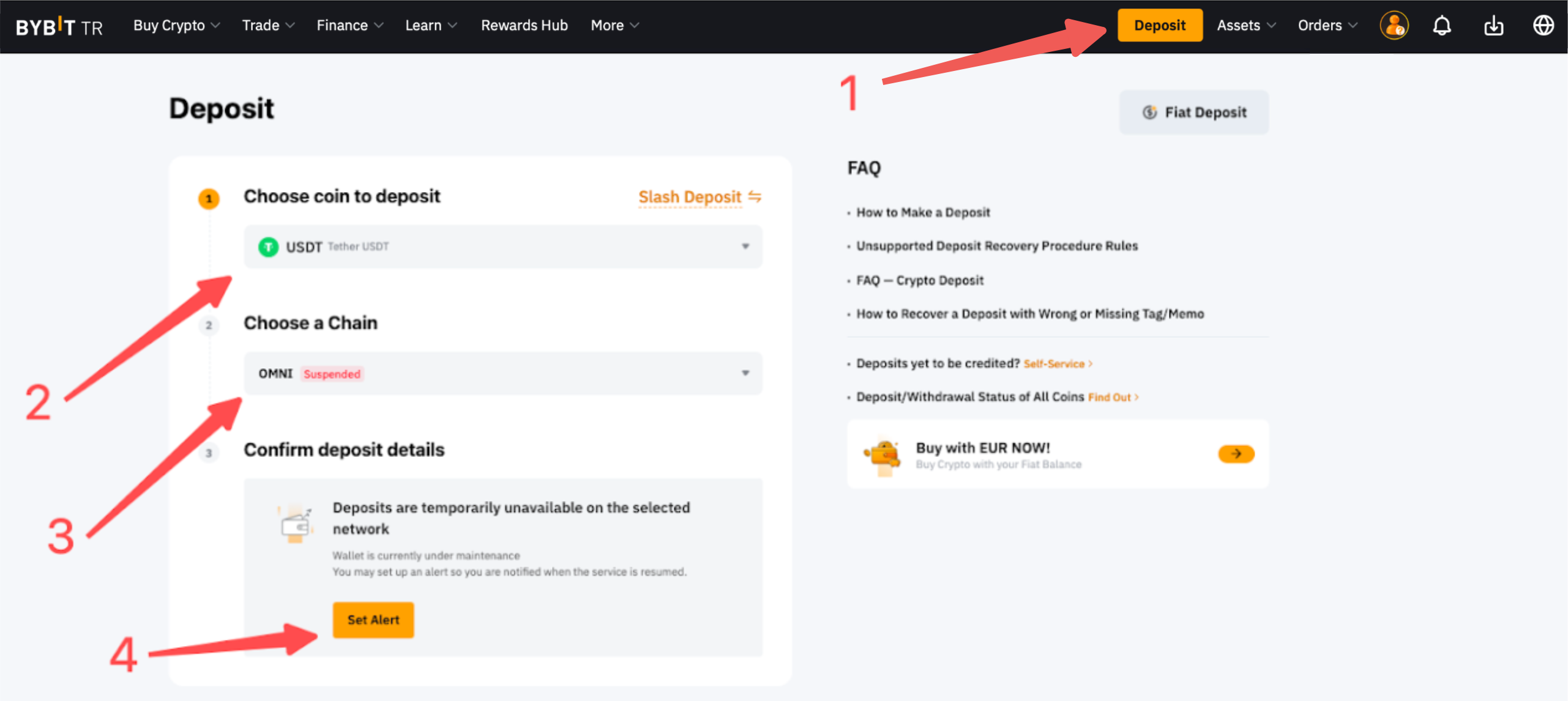1568x701 pixels.
Task: Open the user profile avatar icon
Action: pyautogui.click(x=1394, y=26)
